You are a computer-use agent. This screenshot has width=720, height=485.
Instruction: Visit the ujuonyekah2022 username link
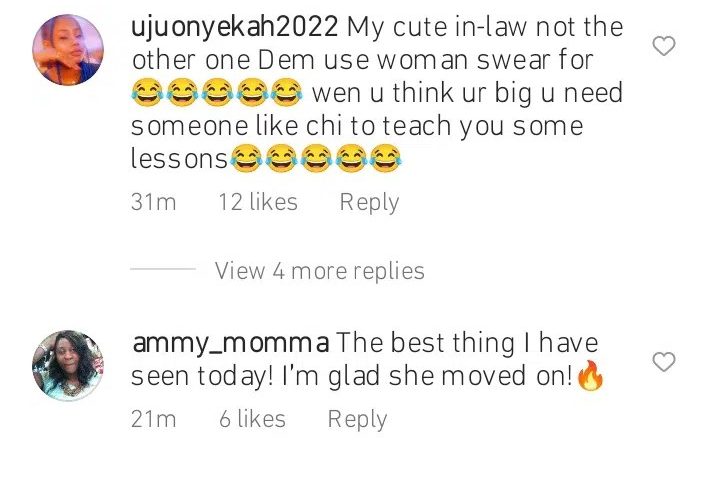point(235,28)
